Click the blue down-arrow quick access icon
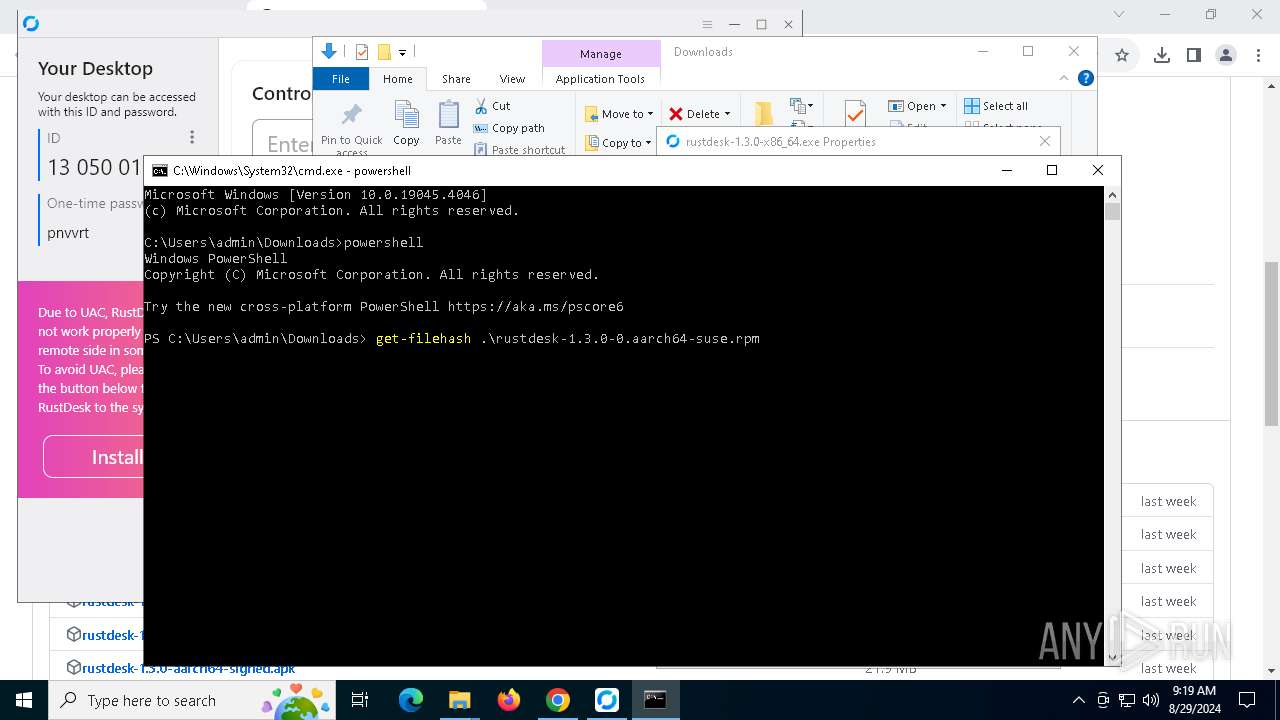The image size is (1280, 720). click(329, 52)
